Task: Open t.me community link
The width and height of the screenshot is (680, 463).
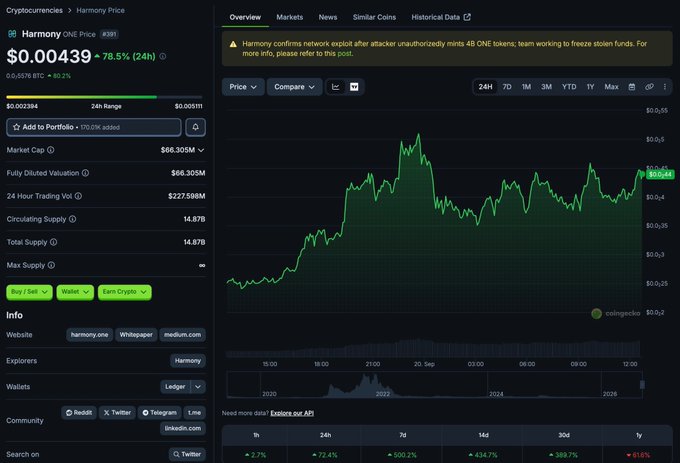Action: tap(194, 413)
